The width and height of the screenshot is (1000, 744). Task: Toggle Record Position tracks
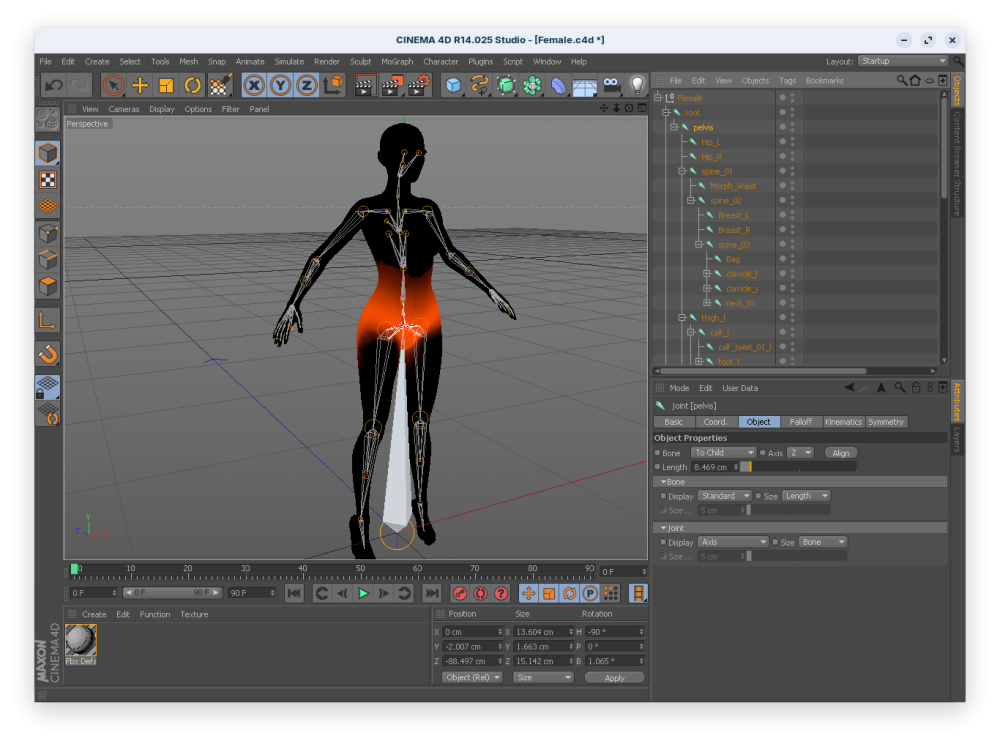(529, 593)
